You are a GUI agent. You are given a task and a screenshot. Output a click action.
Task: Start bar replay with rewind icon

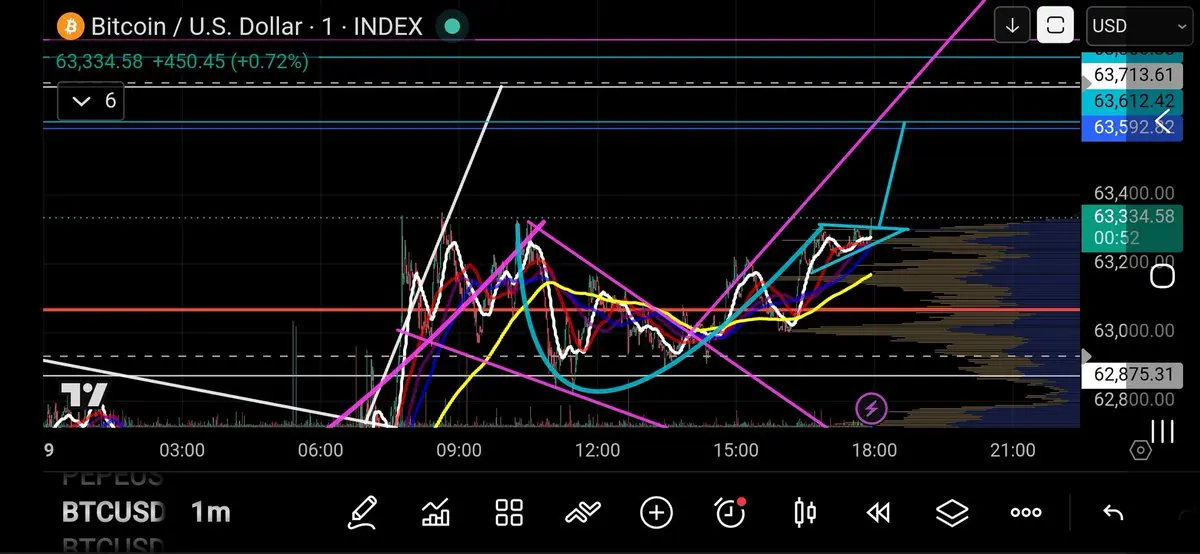tap(878, 513)
